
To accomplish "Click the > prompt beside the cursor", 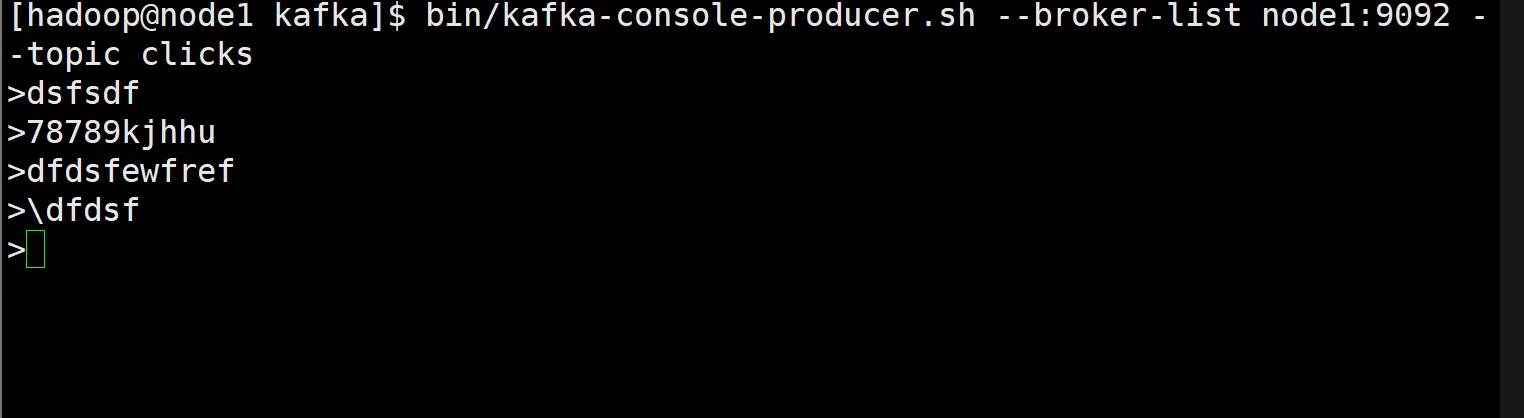I will 16,250.
